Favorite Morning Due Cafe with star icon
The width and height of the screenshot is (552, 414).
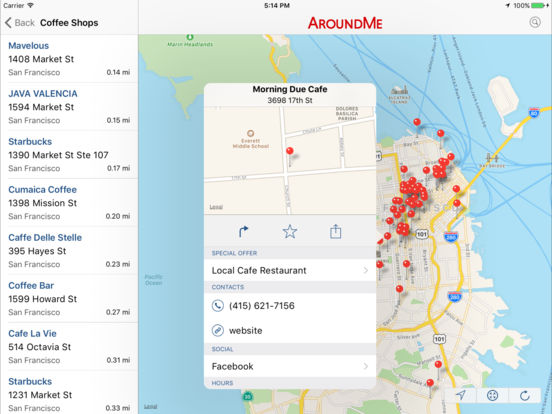(290, 231)
